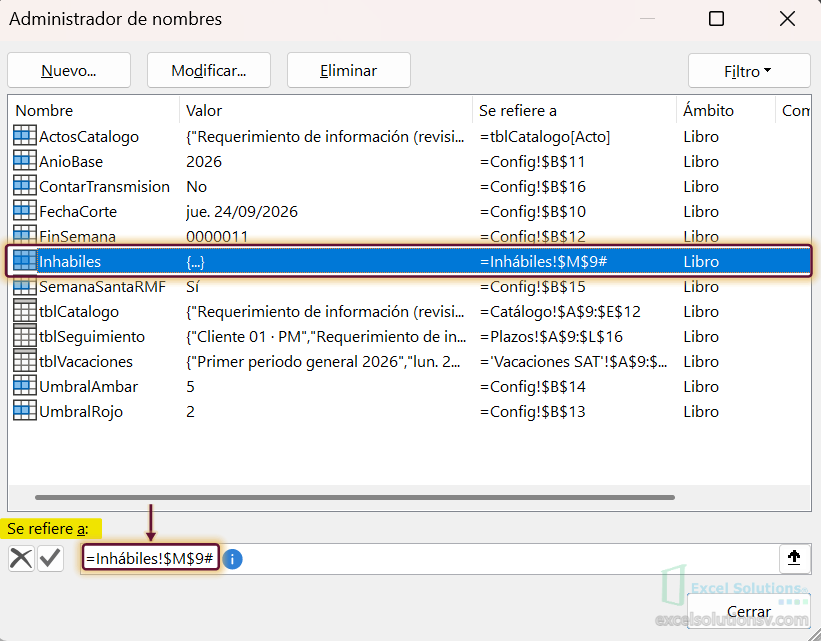The height and width of the screenshot is (641, 821).
Task: Close the Administrador de nombres window
Action: click(787, 19)
